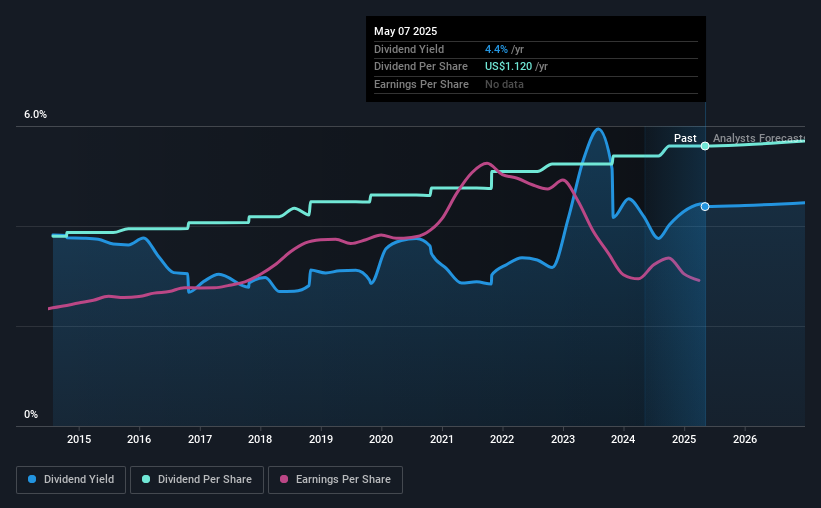Toggle the Dividend Yield legend button
821x508 pixels.
point(71,480)
